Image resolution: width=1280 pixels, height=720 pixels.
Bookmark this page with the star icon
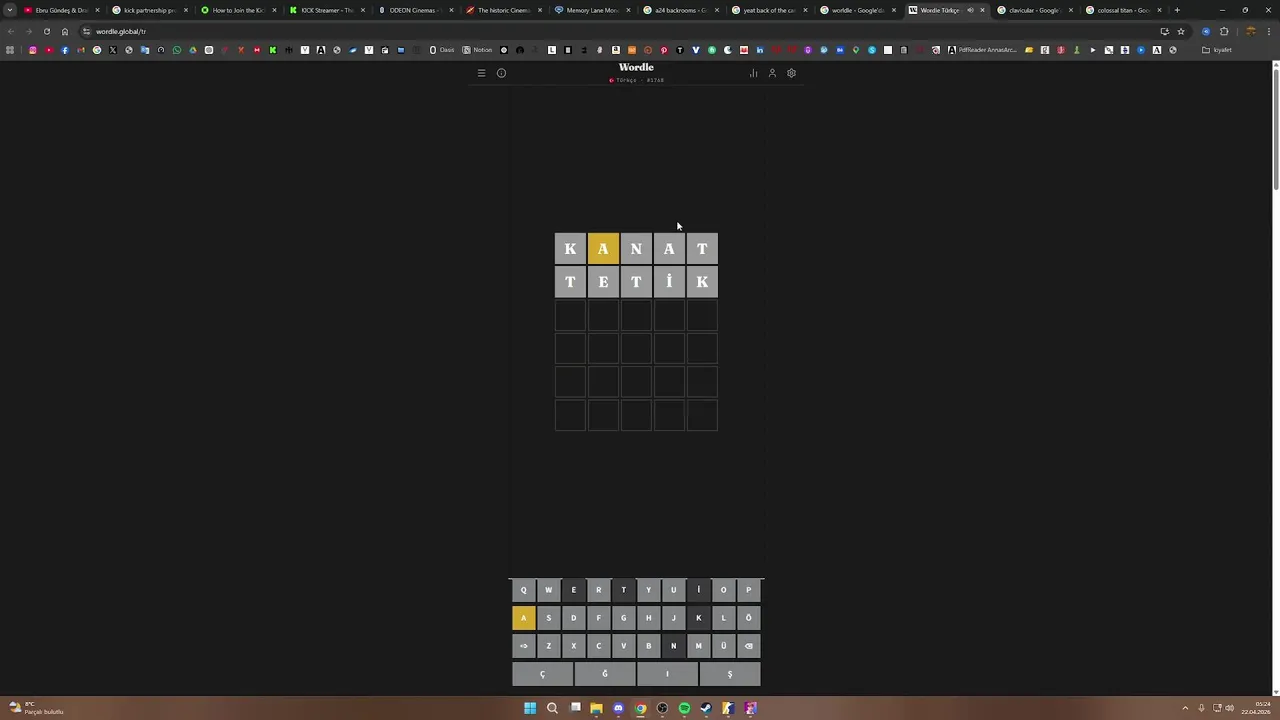1180,31
